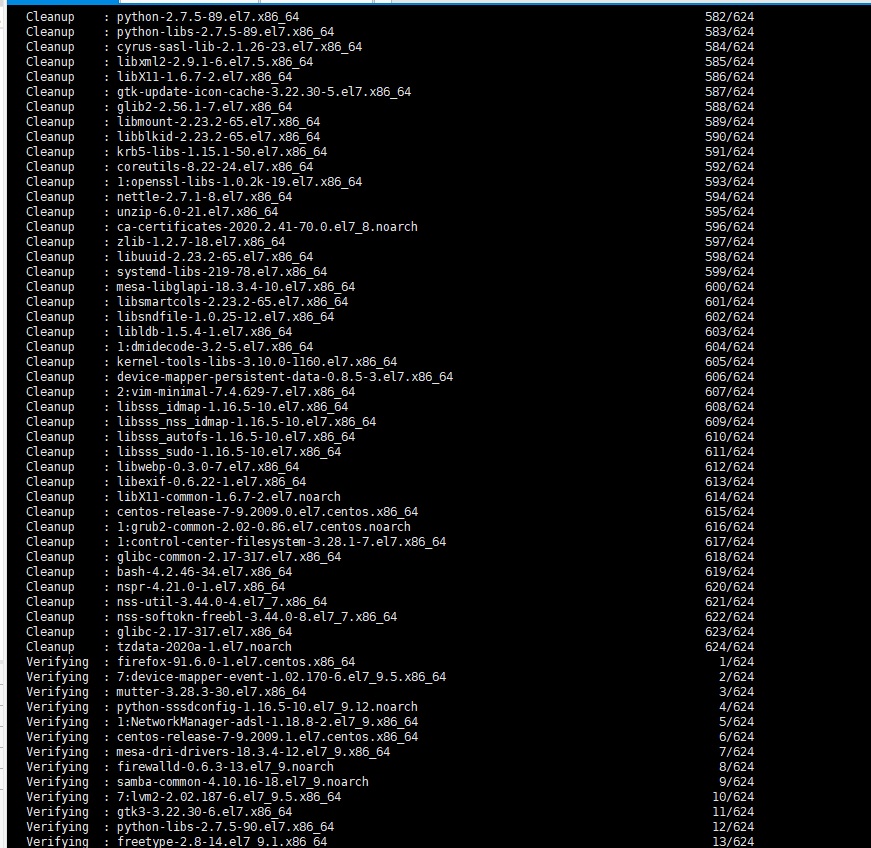This screenshot has height=848, width=871.
Task: Click libsss_sudo-1.16.5-10.el7.x86_64 package
Action: click(229, 452)
